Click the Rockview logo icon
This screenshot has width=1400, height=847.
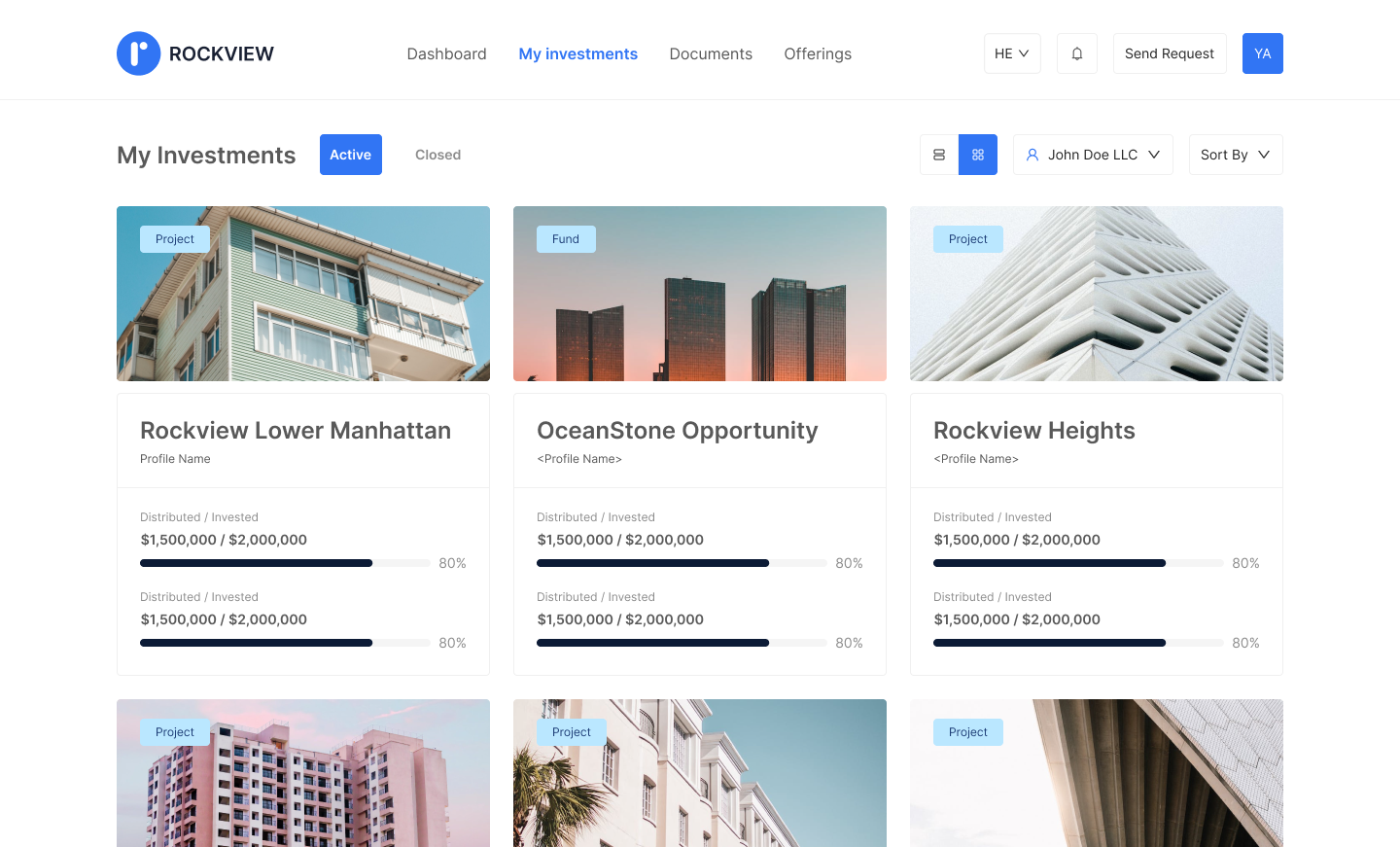point(138,53)
